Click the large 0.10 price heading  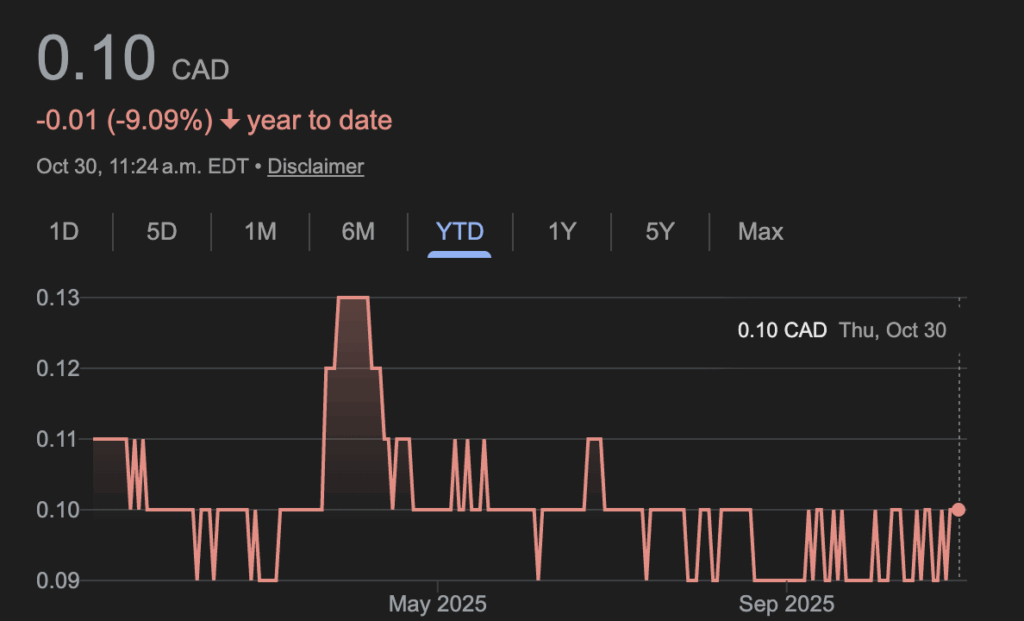[96, 58]
